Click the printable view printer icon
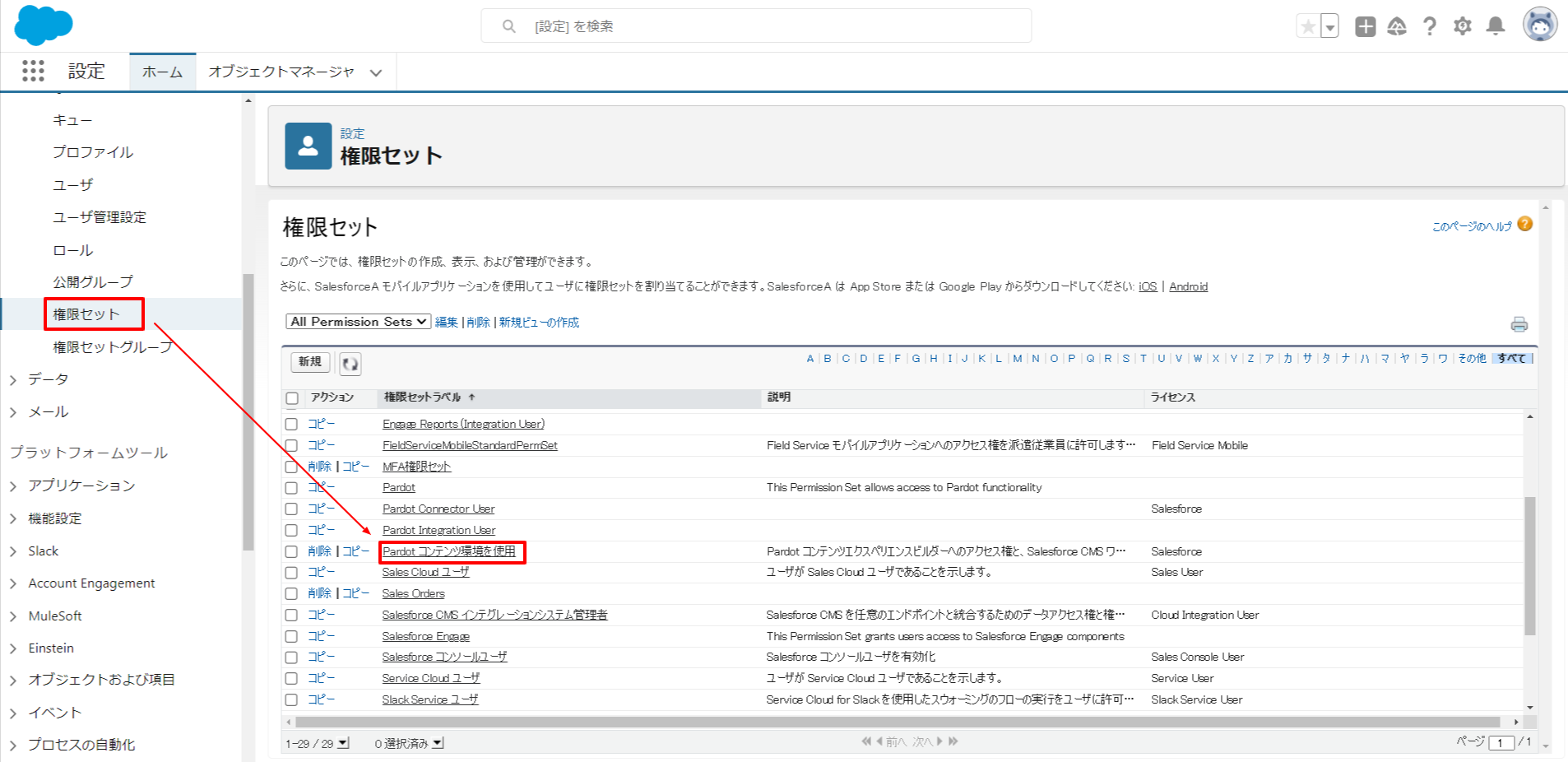This screenshot has width=1568, height=762. click(x=1519, y=324)
